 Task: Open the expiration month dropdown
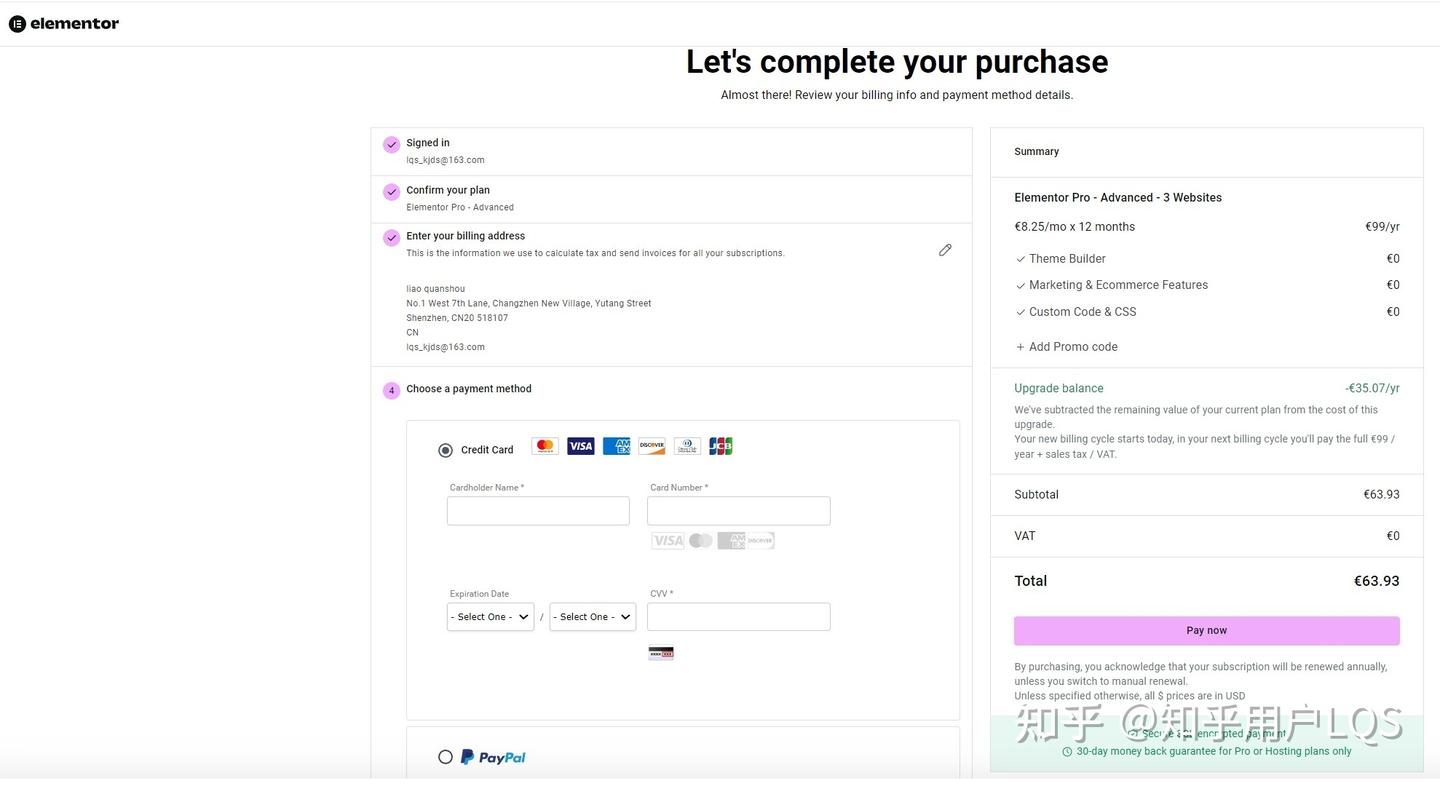pos(490,616)
